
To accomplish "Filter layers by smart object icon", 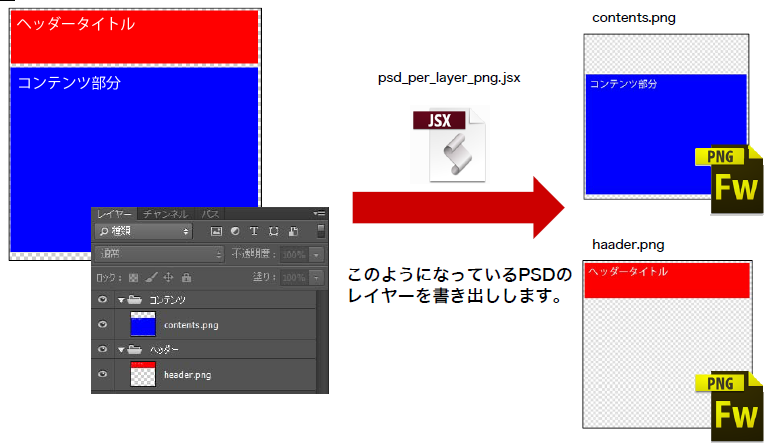I will click(293, 231).
